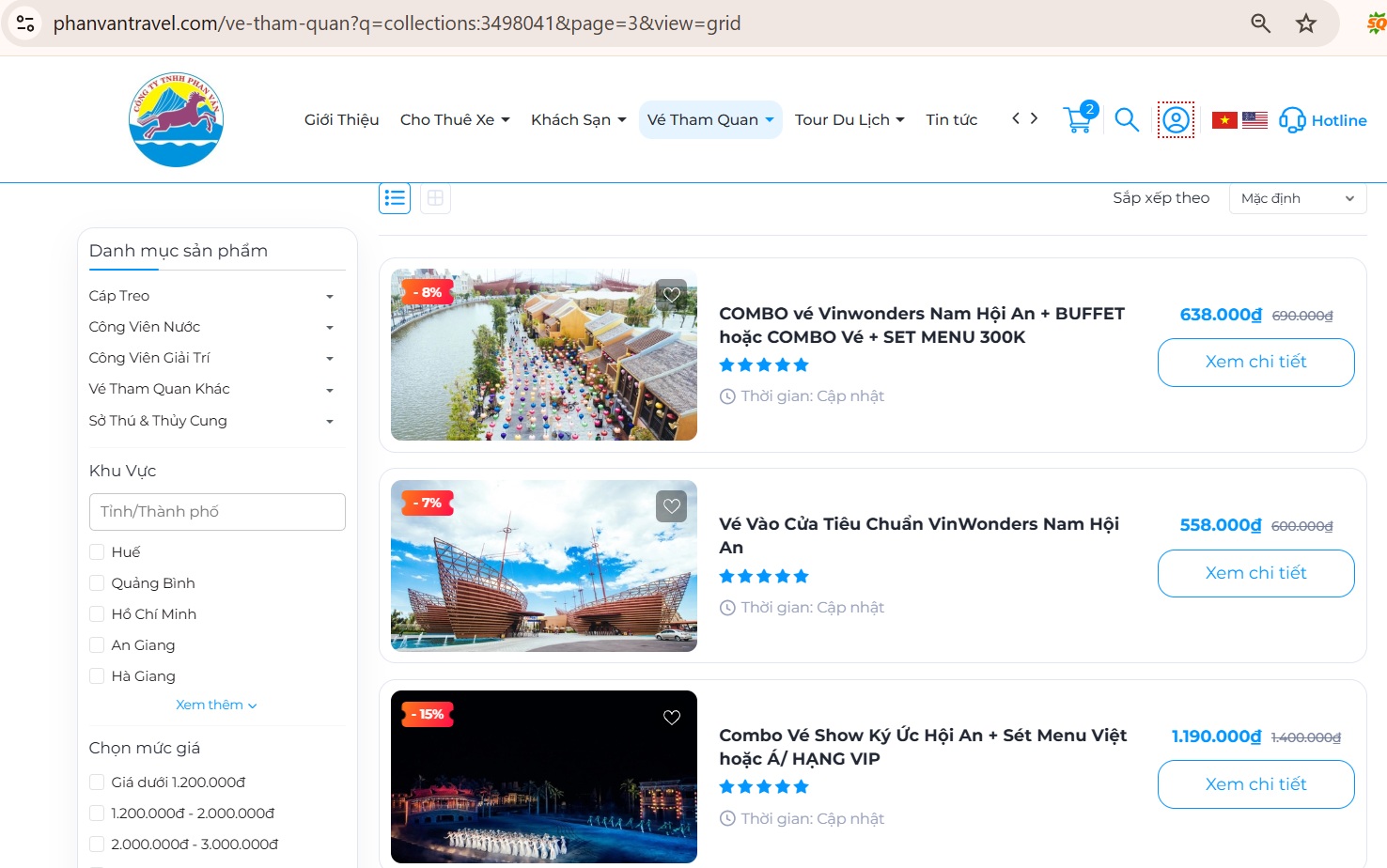
Task: Open the shopping cart with 2 items
Action: pos(1078,119)
